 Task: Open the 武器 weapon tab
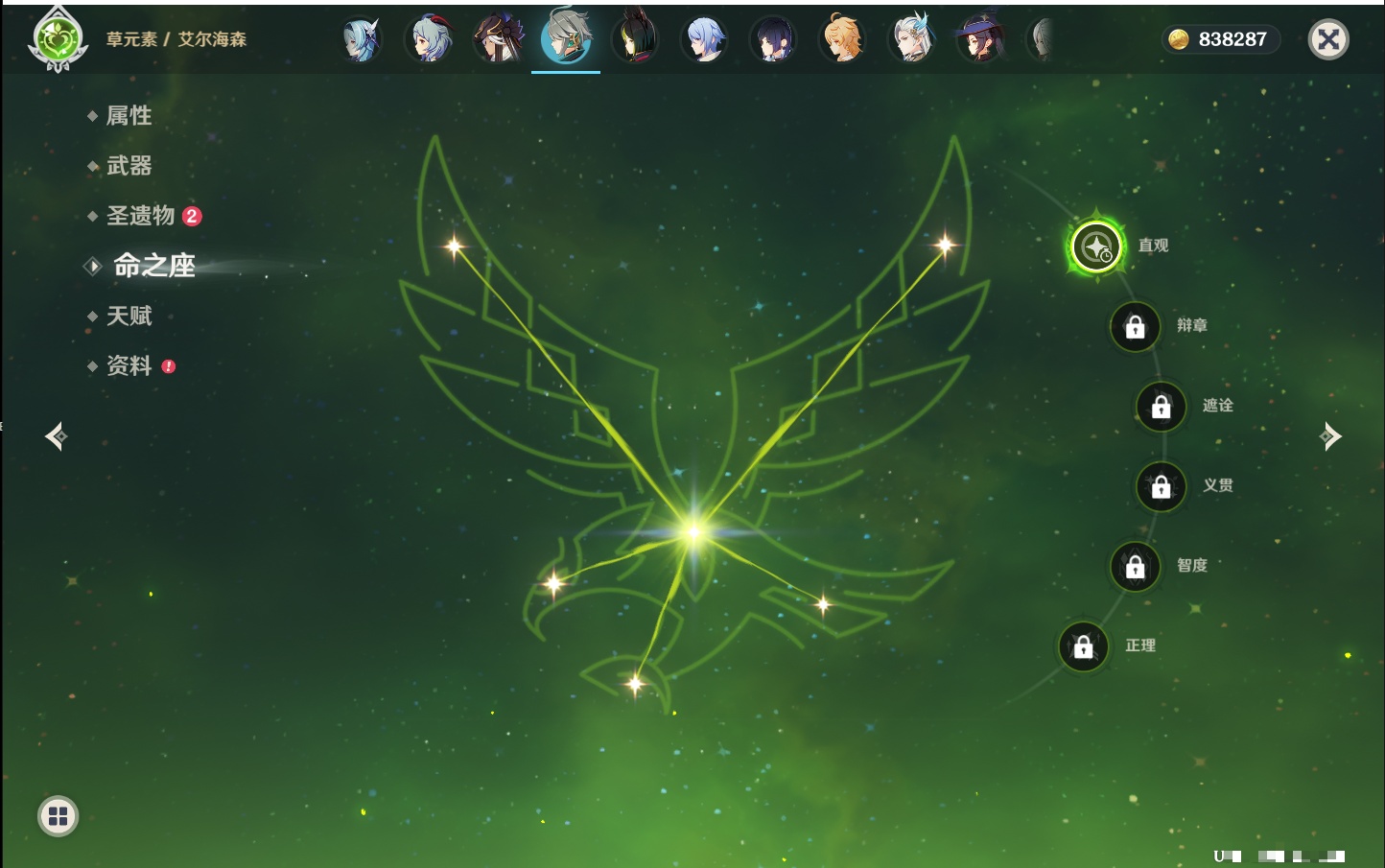point(129,166)
